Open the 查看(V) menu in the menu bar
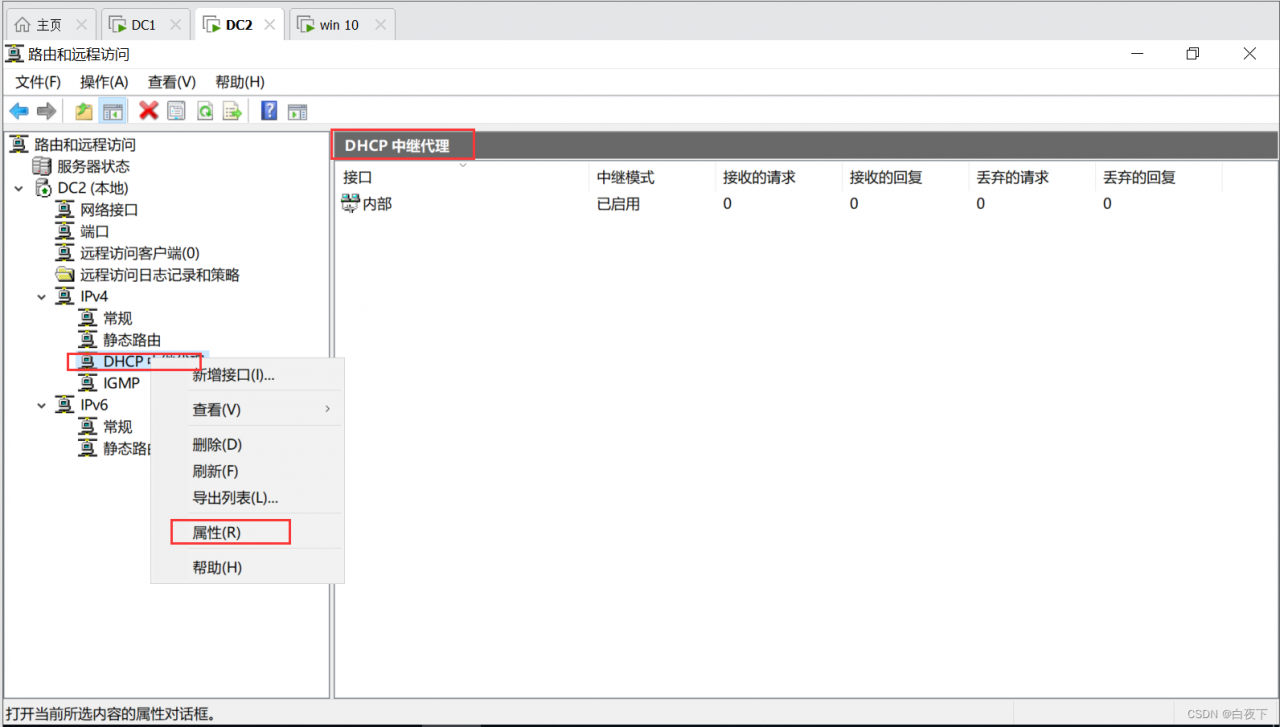 click(x=172, y=82)
